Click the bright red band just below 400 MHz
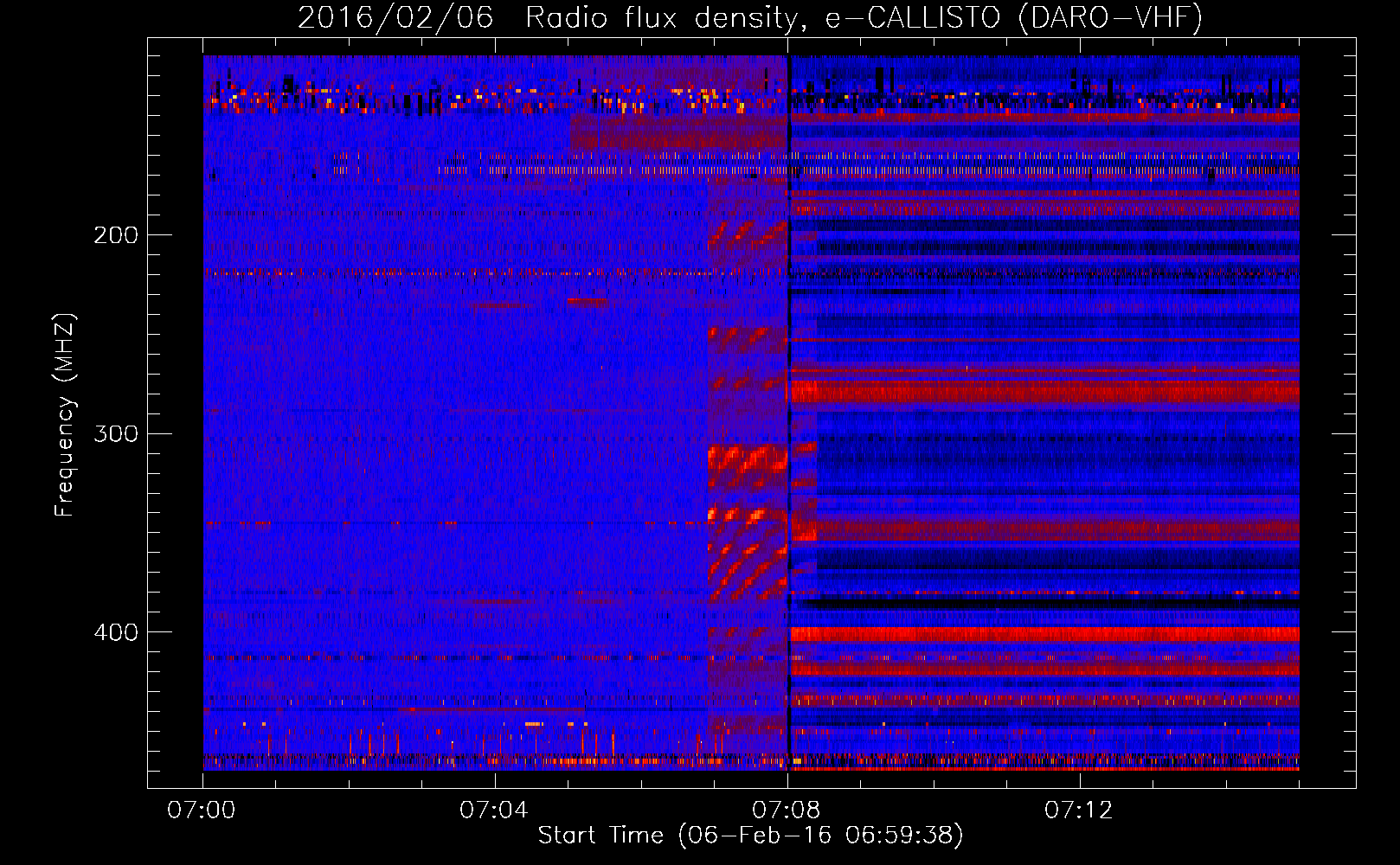Image resolution: width=1400 pixels, height=865 pixels. [1044, 634]
